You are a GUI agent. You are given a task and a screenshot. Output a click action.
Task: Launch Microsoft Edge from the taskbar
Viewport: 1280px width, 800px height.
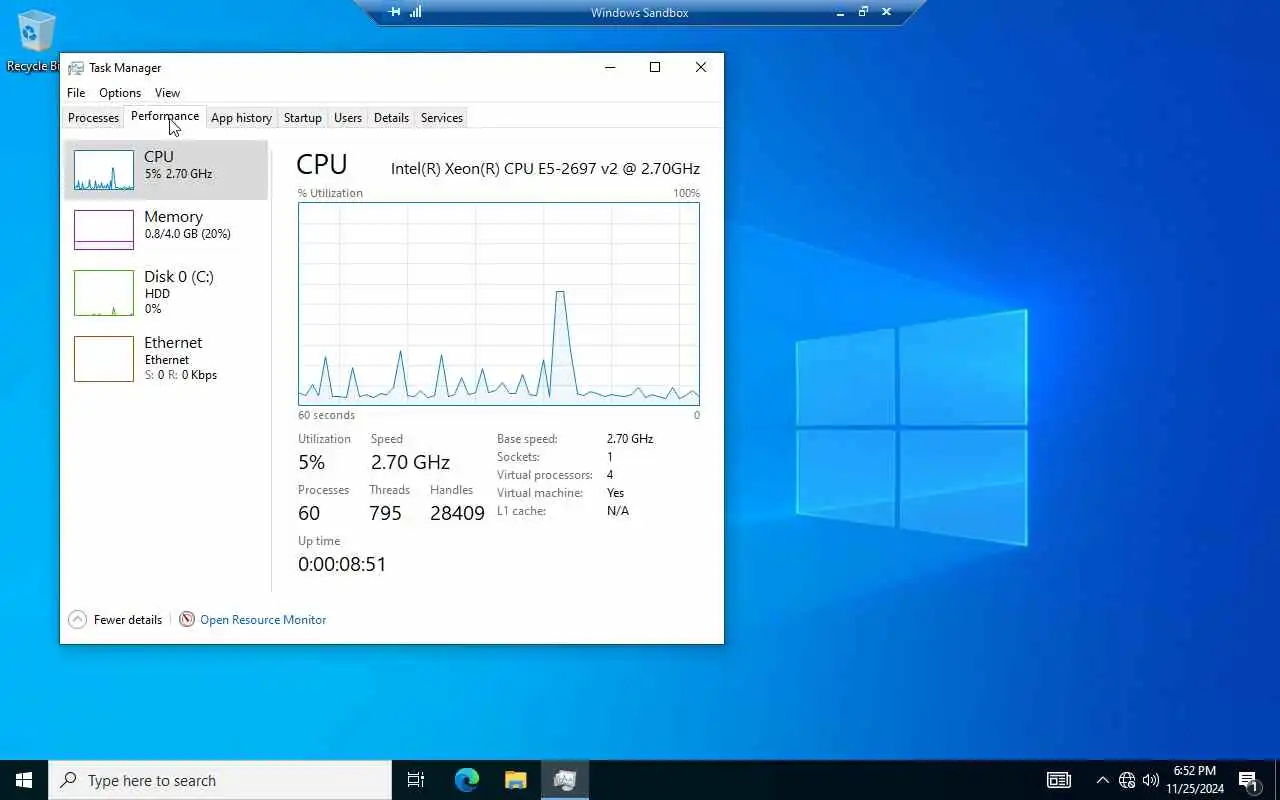(x=466, y=780)
